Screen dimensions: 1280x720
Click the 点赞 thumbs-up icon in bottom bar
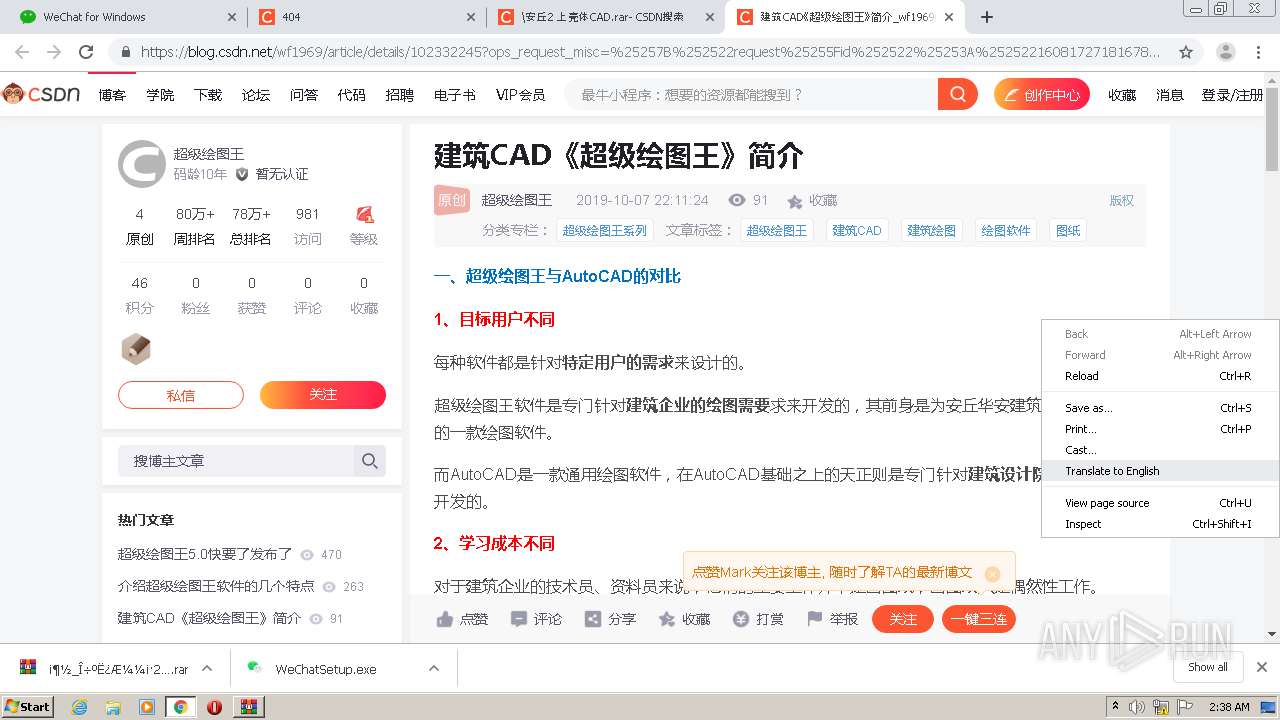tap(445, 619)
